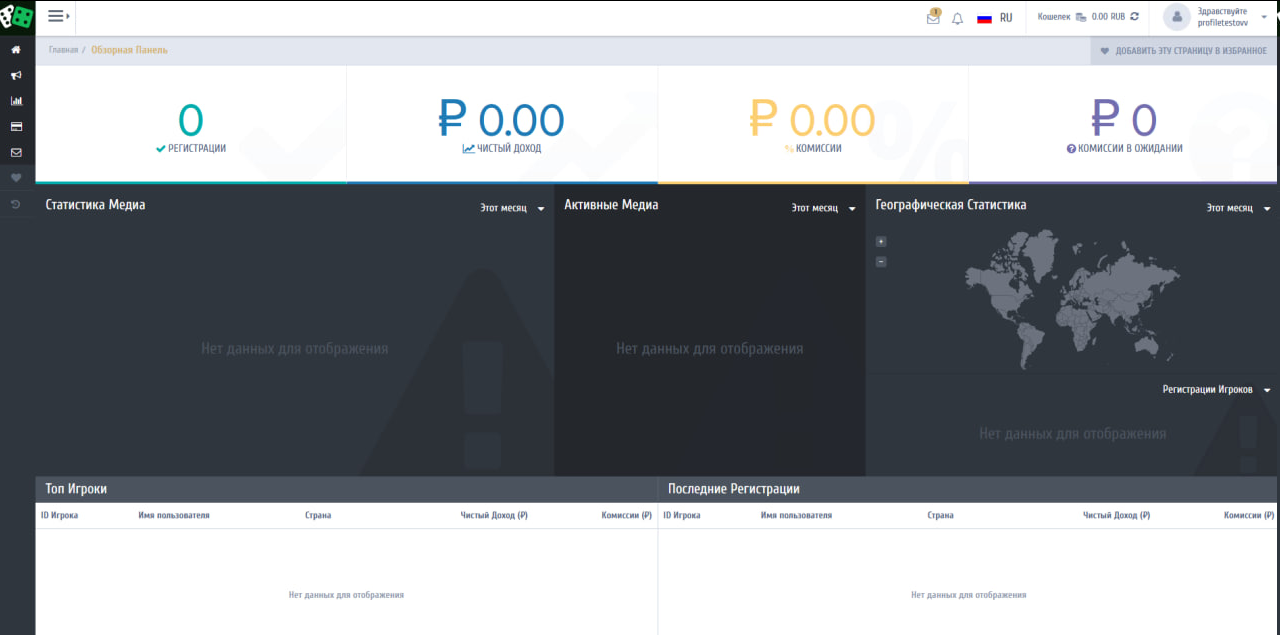Zoom in on the world map
The image size is (1280, 635).
pos(881,241)
